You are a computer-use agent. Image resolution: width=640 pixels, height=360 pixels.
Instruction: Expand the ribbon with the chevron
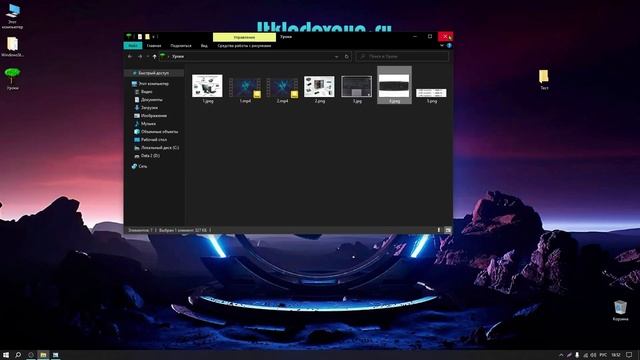click(x=442, y=46)
